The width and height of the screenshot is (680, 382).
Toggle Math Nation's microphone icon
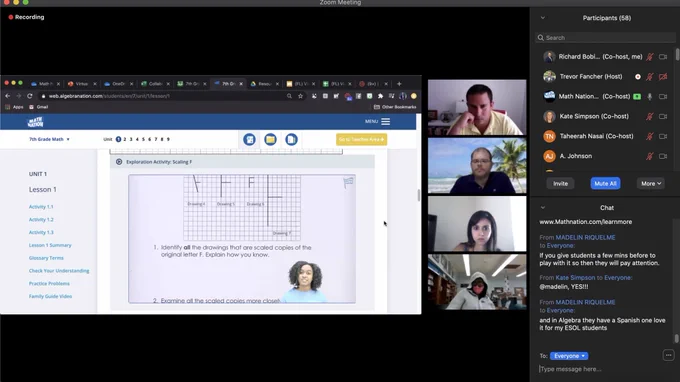[650, 97]
